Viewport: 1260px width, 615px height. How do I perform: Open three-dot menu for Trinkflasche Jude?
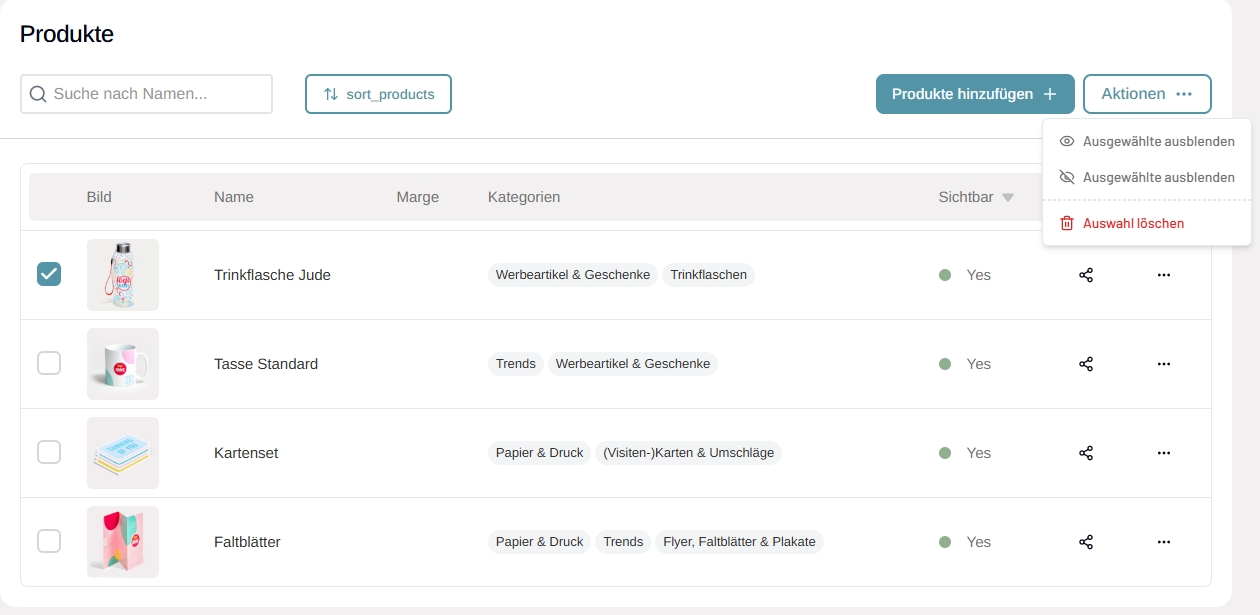pyautogui.click(x=1163, y=275)
